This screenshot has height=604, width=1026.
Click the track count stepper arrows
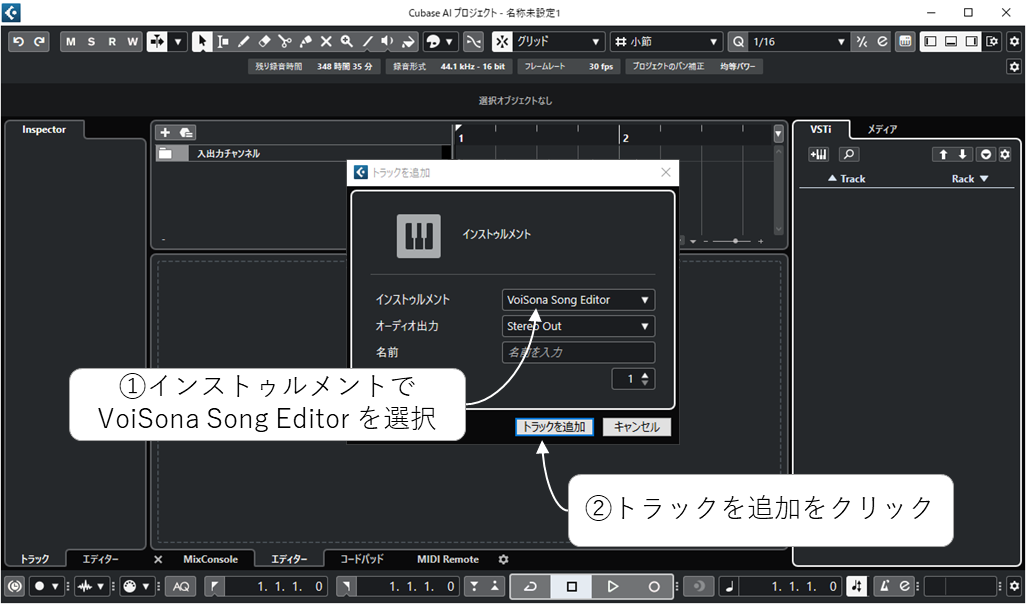click(645, 379)
